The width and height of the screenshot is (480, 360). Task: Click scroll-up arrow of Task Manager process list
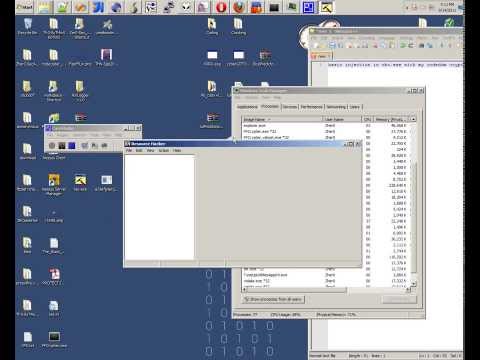coord(413,119)
